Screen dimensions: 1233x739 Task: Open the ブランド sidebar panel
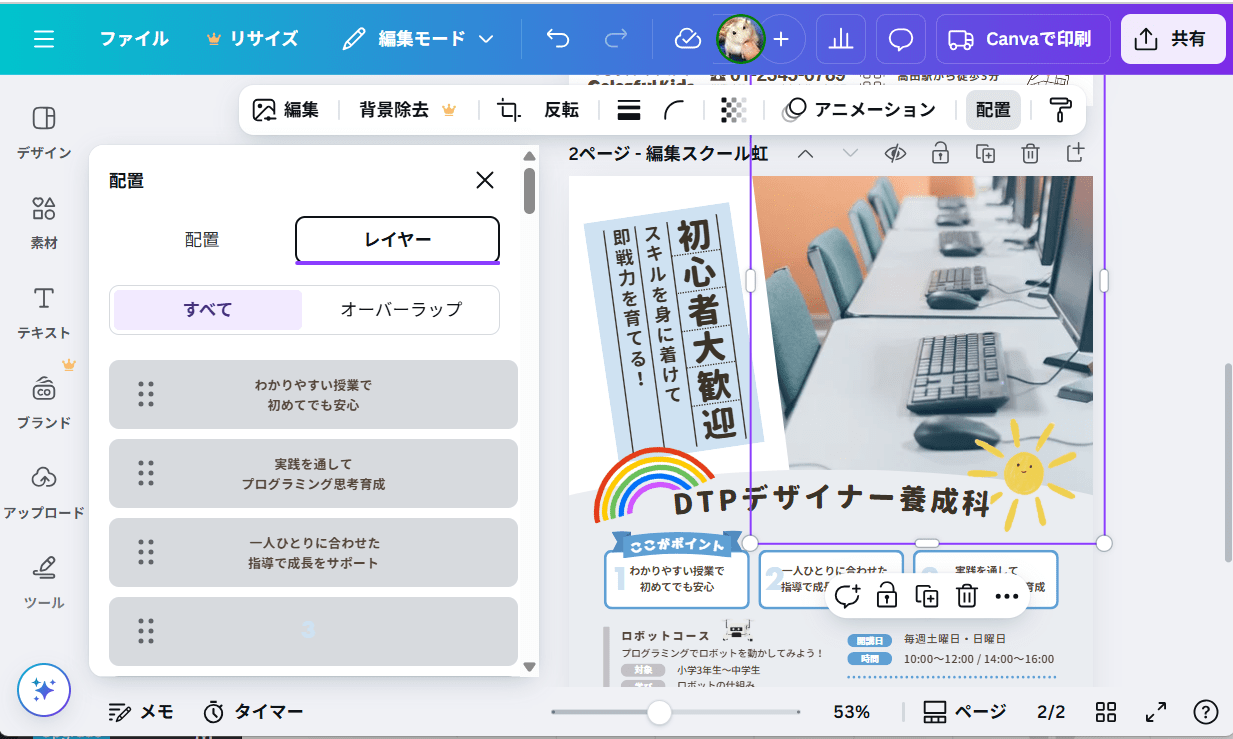pos(44,402)
